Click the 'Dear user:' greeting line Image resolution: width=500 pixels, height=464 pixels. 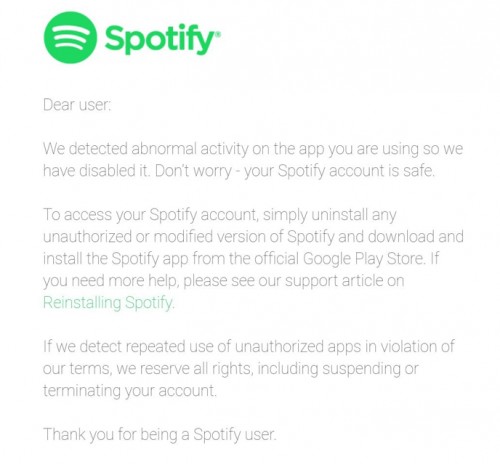(77, 105)
